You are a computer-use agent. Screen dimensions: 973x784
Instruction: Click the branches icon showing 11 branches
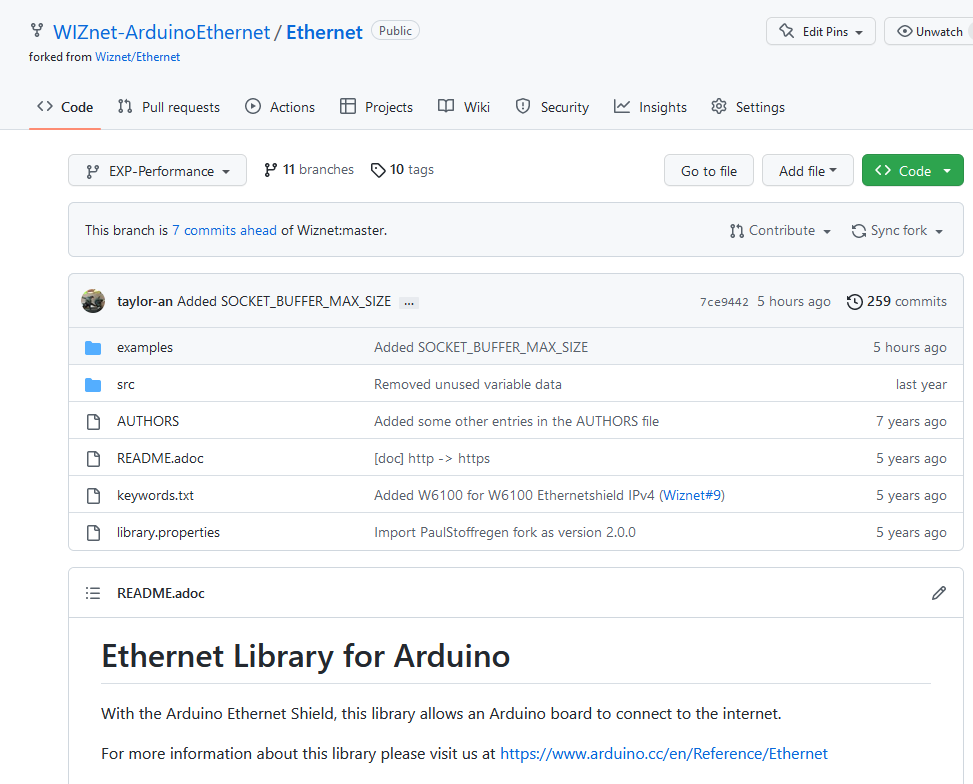coord(270,170)
